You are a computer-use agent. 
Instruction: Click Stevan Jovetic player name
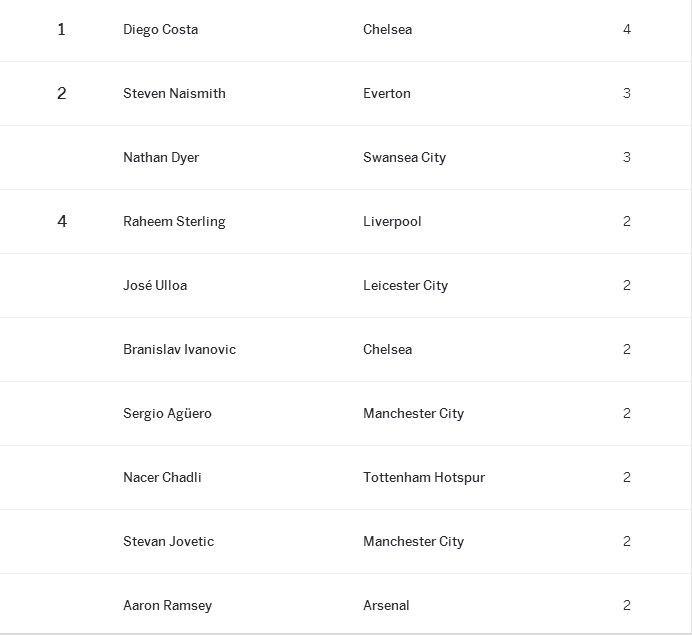(x=169, y=541)
